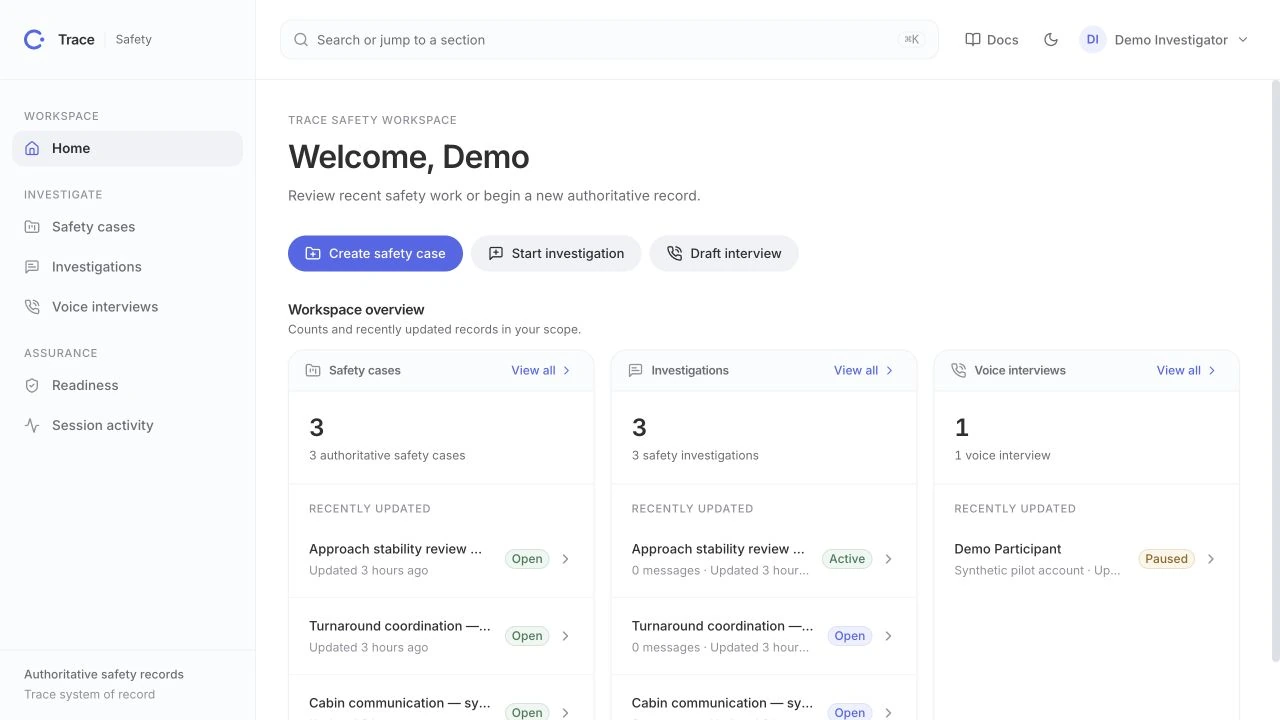Open the Approach stability review safety case chevron
This screenshot has height=720, width=1280.
point(565,559)
